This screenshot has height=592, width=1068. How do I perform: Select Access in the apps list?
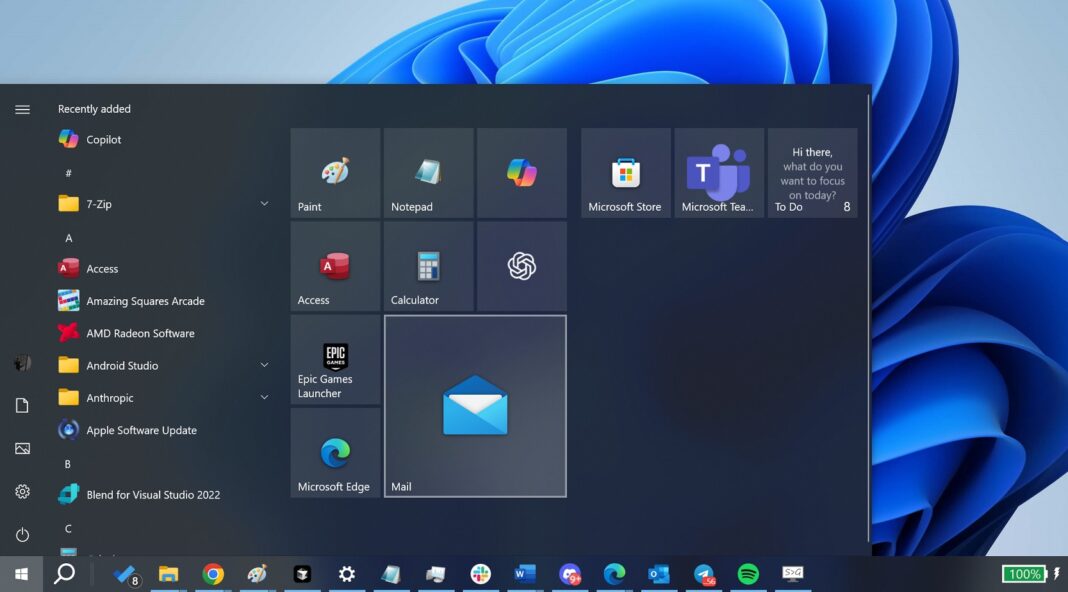click(x=104, y=268)
